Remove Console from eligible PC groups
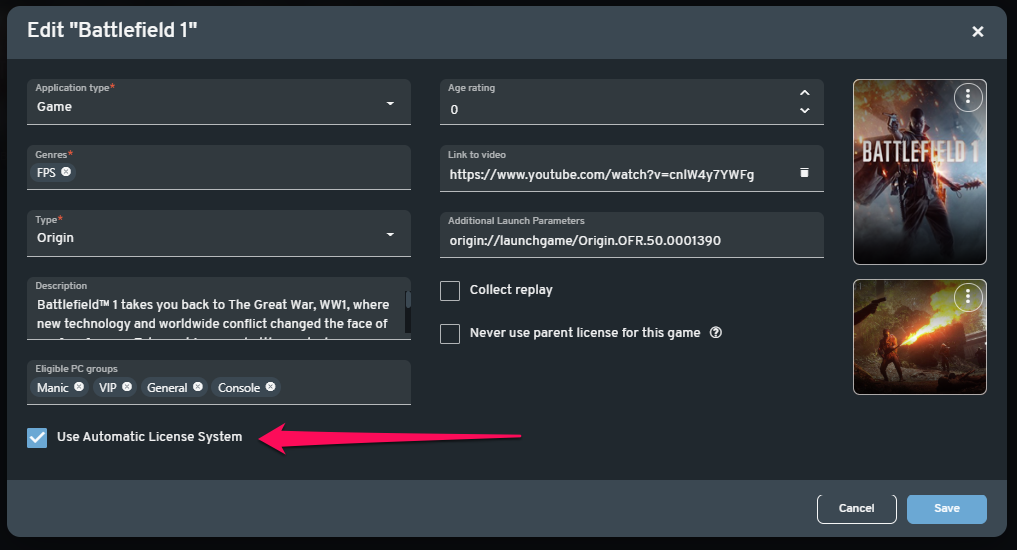Image resolution: width=1017 pixels, height=550 pixels. tap(270, 387)
